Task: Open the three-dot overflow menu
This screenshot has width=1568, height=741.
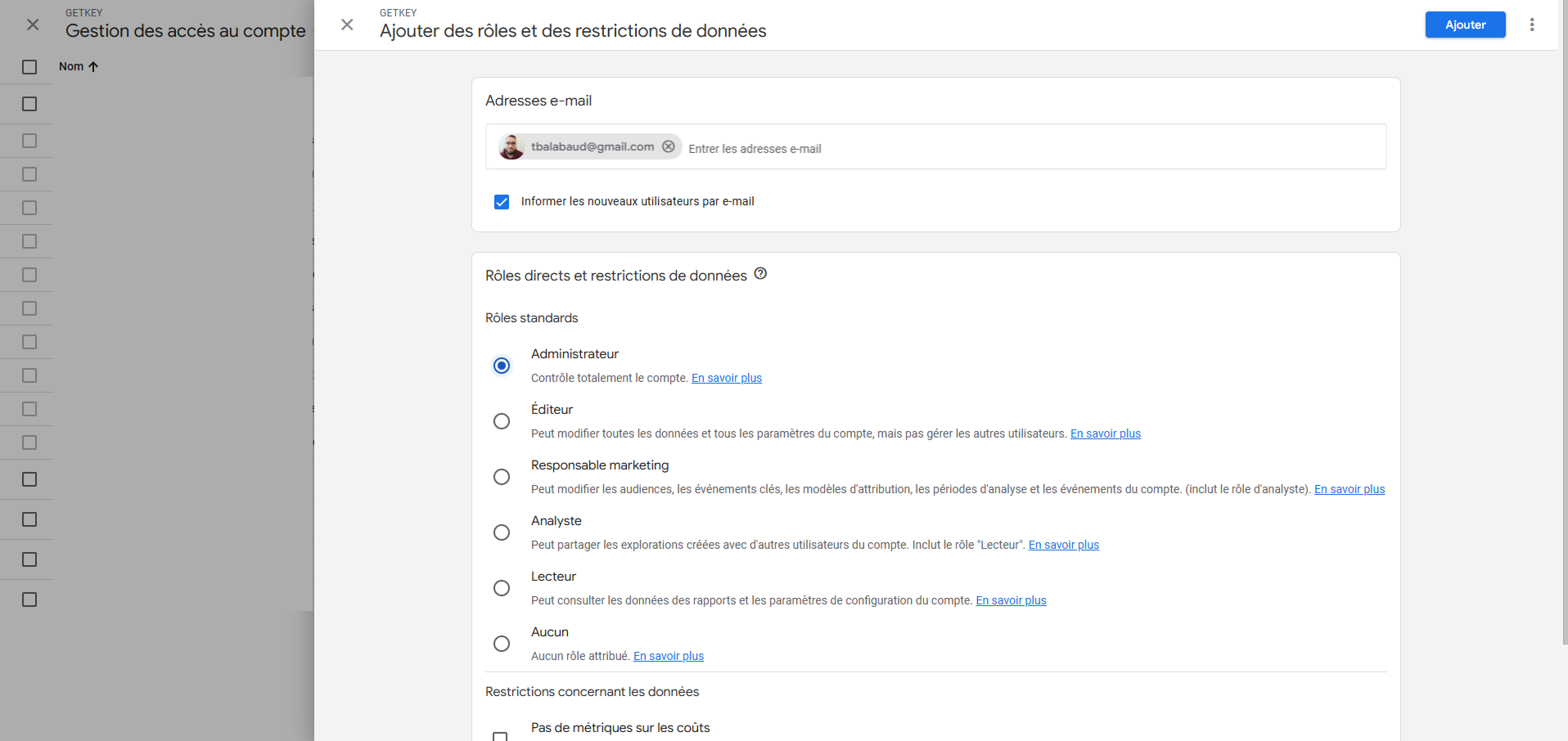Action: 1531,25
